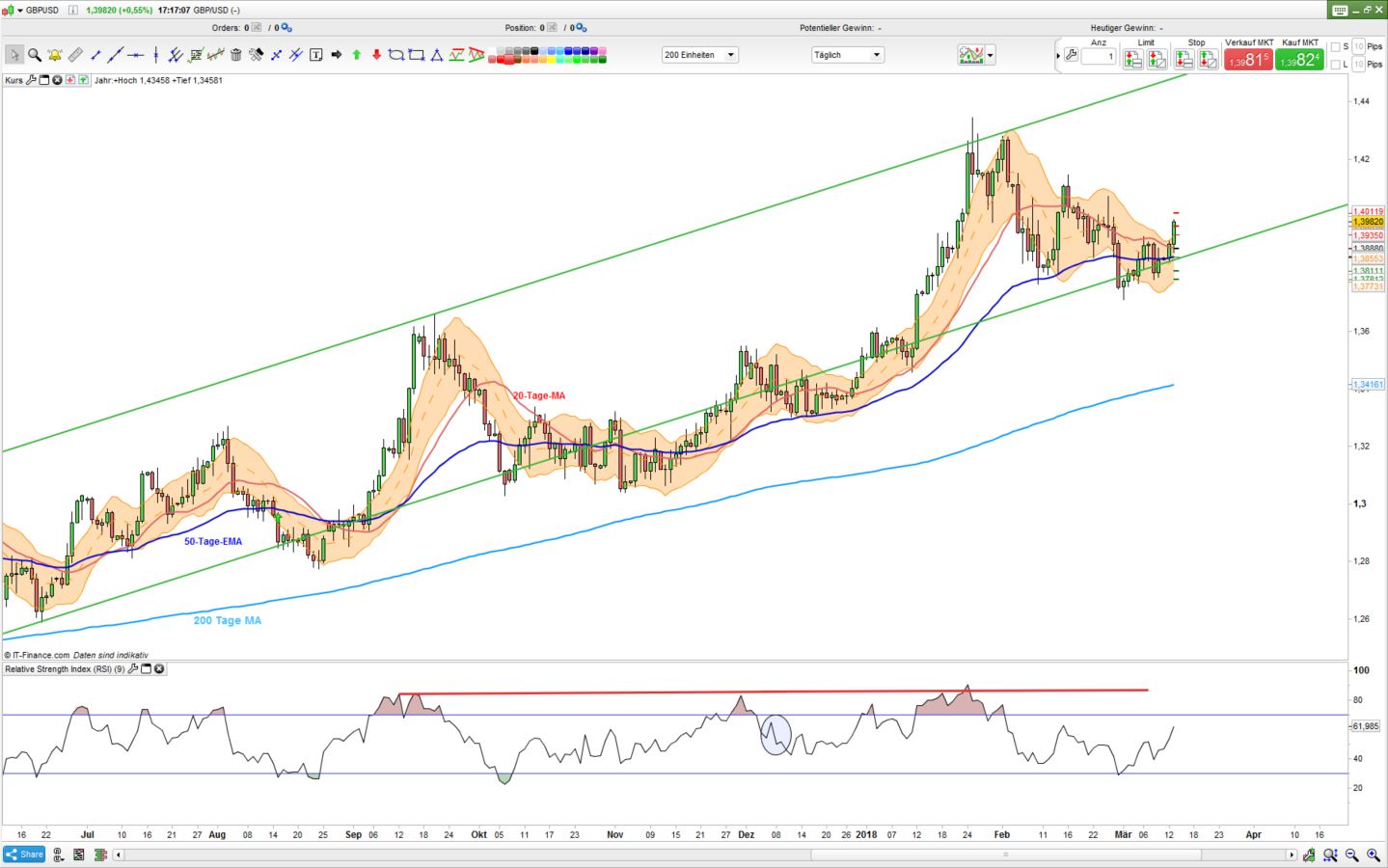The width and height of the screenshot is (1388, 868).
Task: Place a green up arrow marker
Action: tap(356, 55)
